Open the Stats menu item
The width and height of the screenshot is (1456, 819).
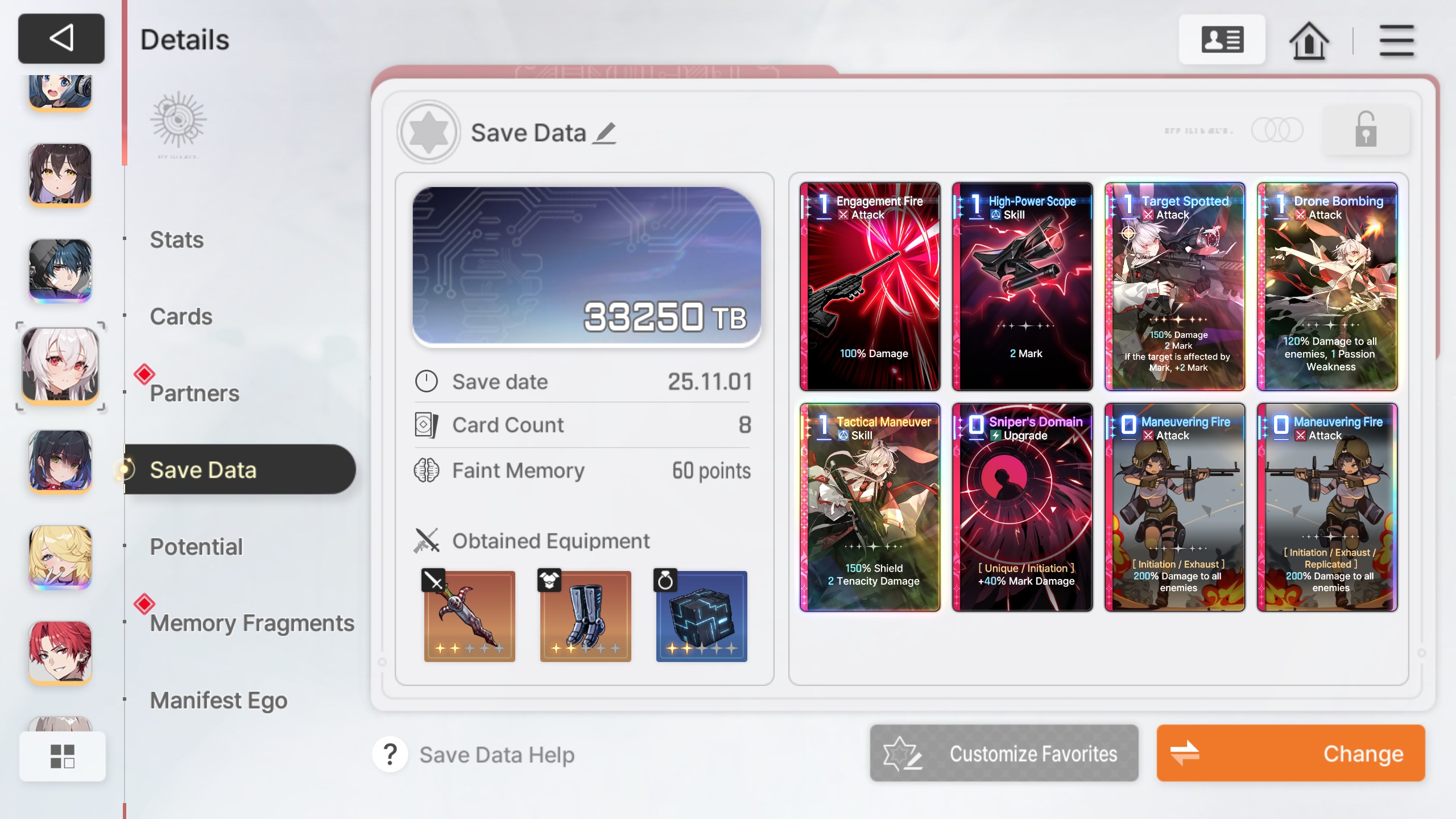click(177, 239)
